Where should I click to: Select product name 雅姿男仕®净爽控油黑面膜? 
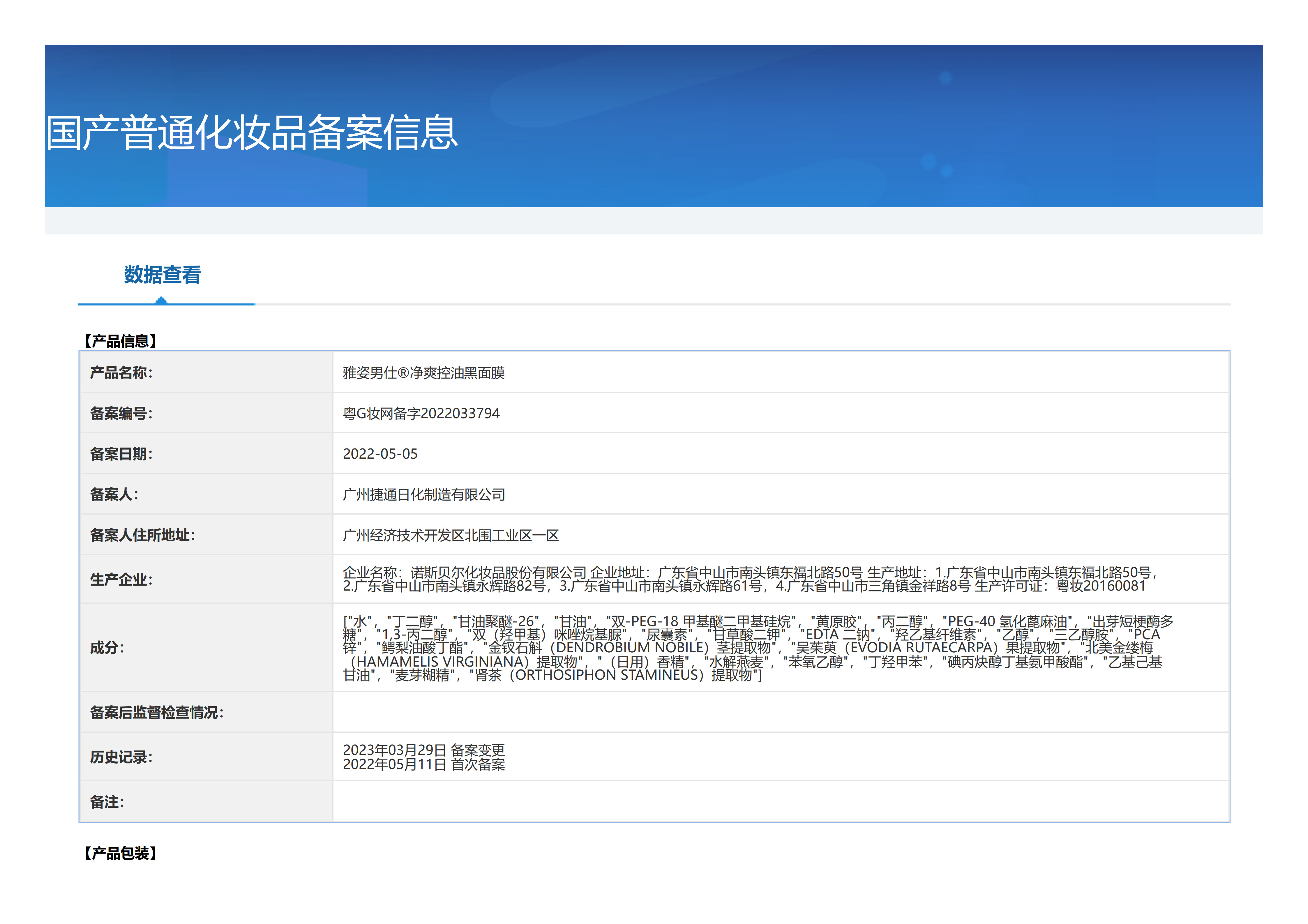423,372
